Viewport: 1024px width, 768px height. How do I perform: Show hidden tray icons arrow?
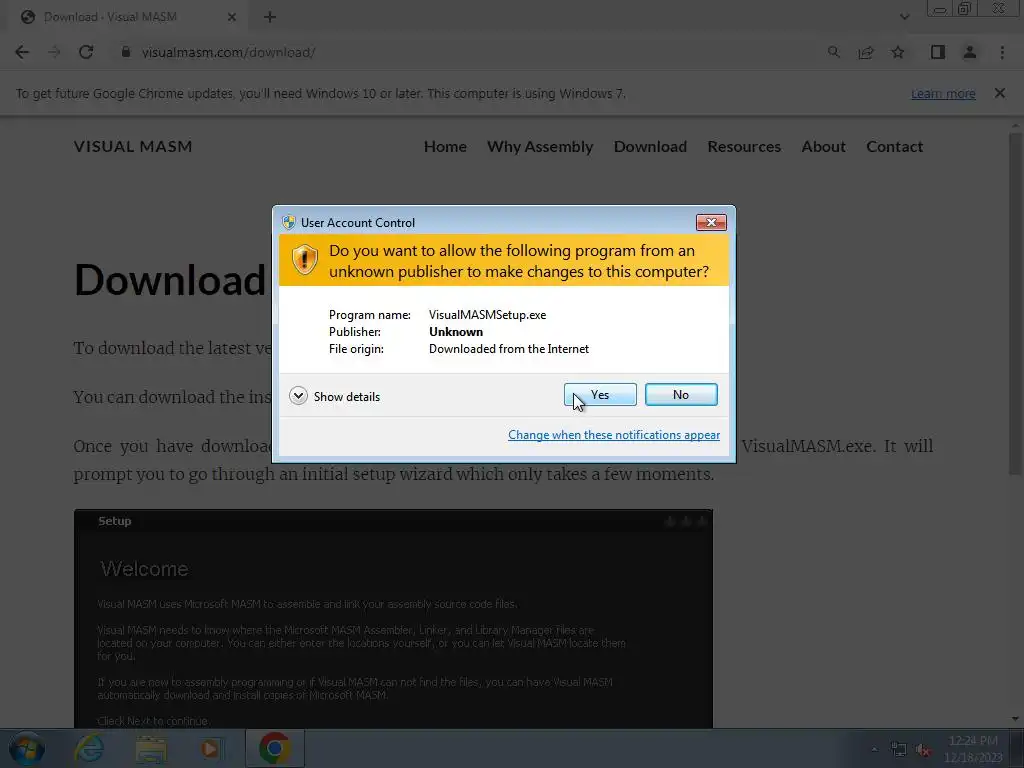pyautogui.click(x=874, y=749)
